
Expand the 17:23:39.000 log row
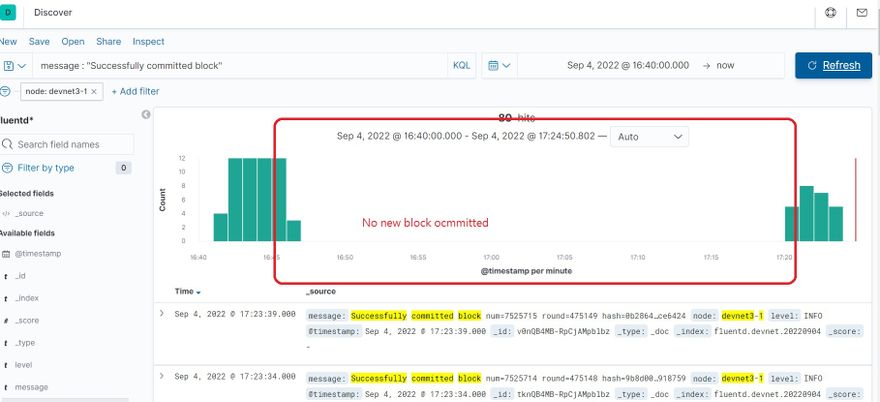162,314
